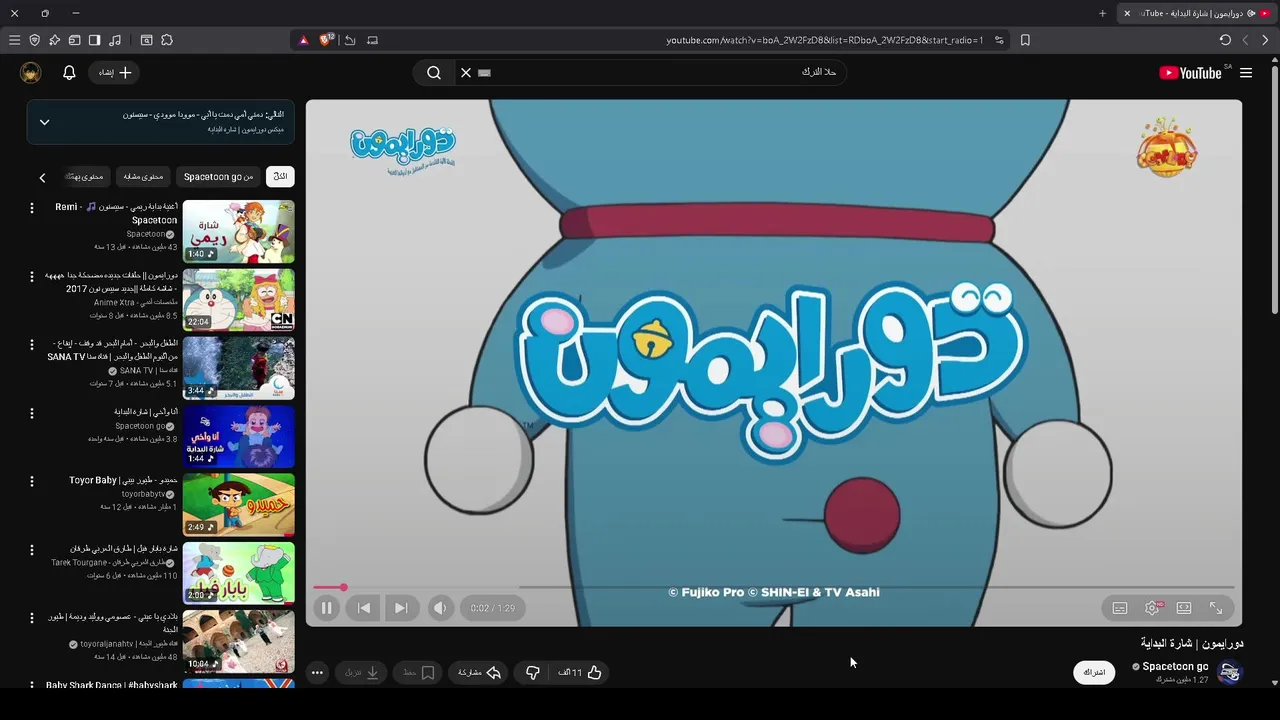This screenshot has height=720, width=1280.
Task: Select the محتوى مشابه filter chip
Action: coord(143,176)
